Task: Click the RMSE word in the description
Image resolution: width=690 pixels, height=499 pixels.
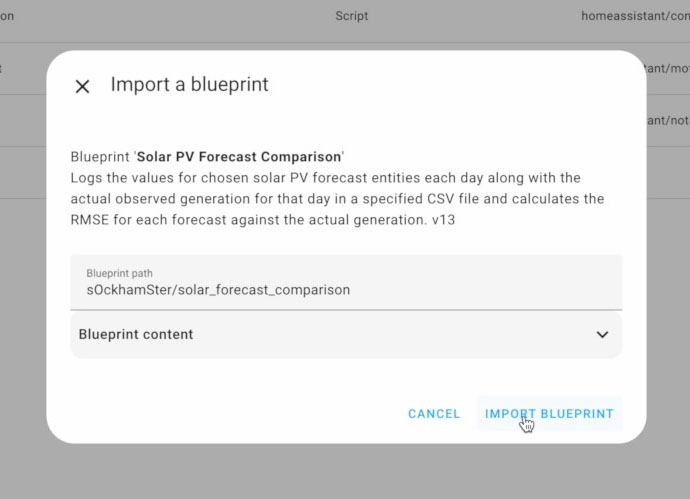Action: (x=89, y=220)
